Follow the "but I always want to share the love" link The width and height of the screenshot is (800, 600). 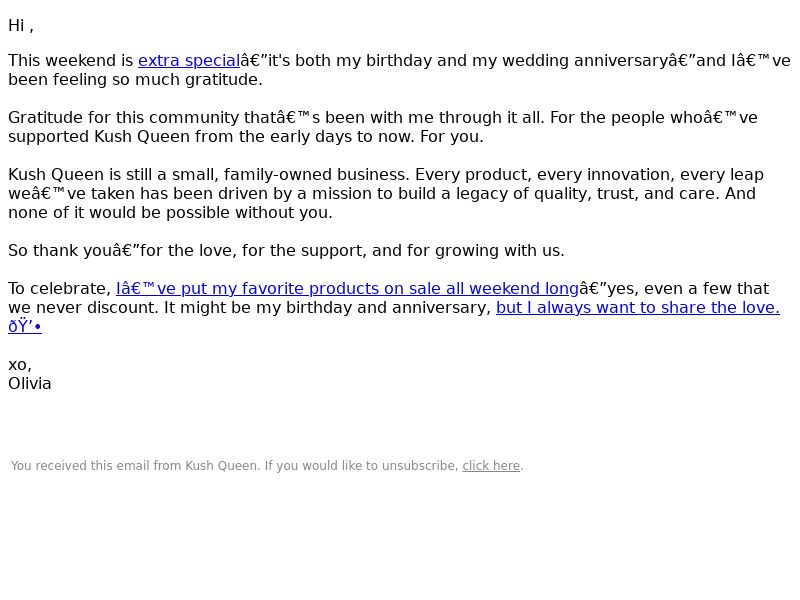(x=638, y=308)
